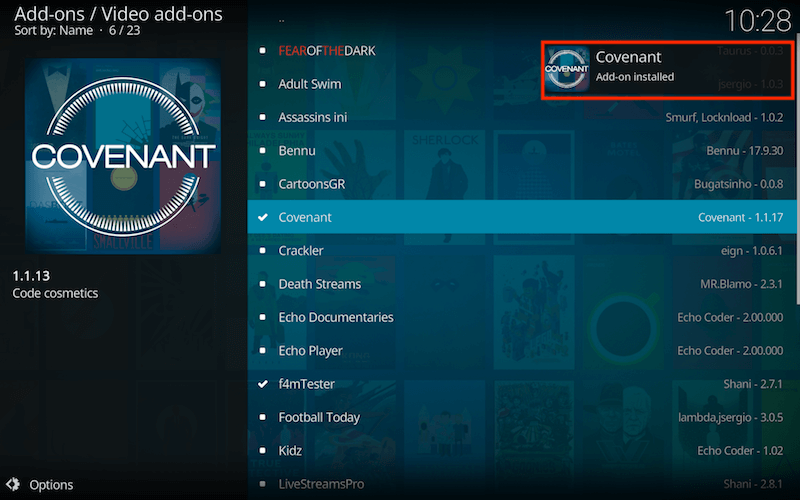Click the 10:28 clock
The height and width of the screenshot is (500, 800).
click(758, 21)
